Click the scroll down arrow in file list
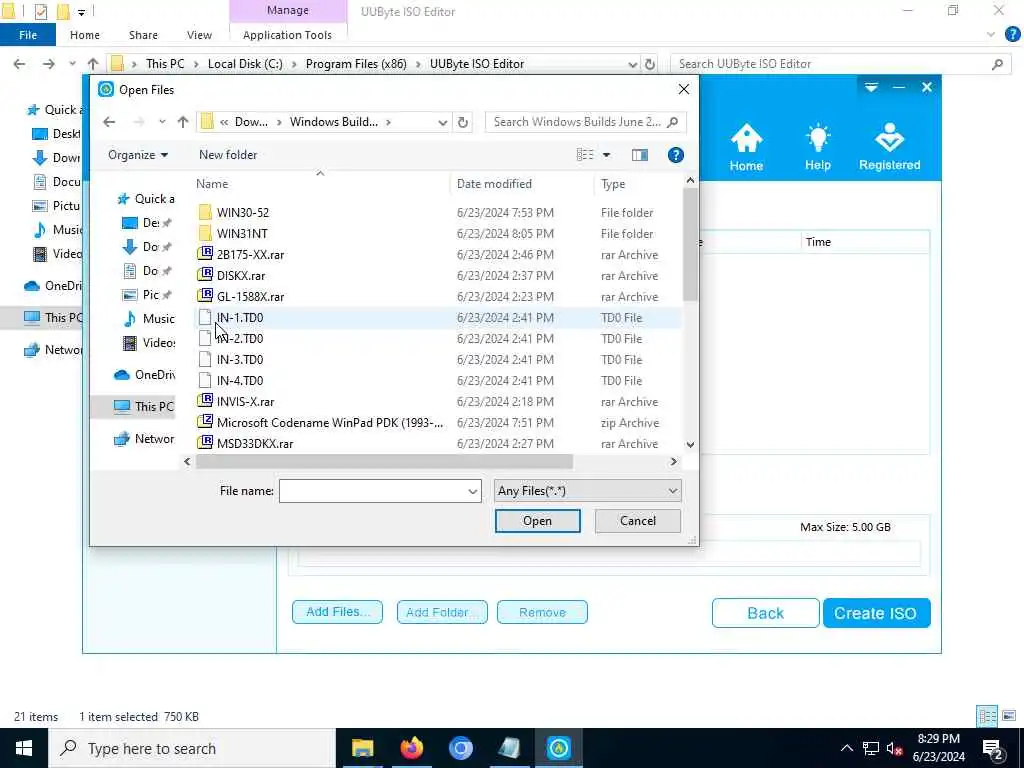 pos(690,445)
